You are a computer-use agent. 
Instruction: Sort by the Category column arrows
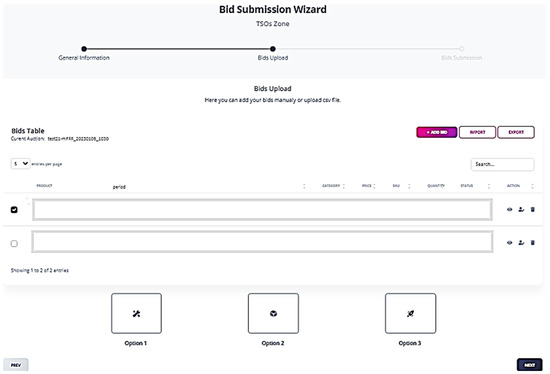point(344,186)
